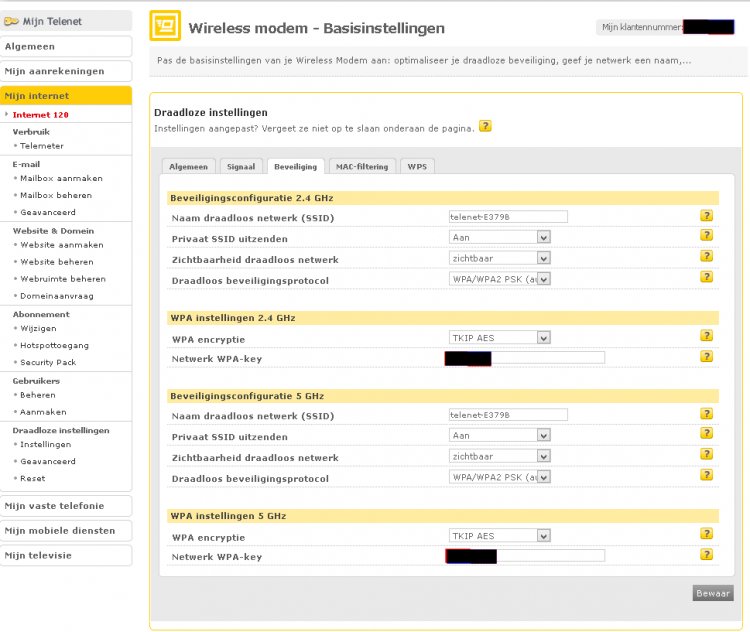Image resolution: width=750 pixels, height=632 pixels.
Task: Click help icon next to 5 GHz Netwerk WPA-key
Action: 706,555
